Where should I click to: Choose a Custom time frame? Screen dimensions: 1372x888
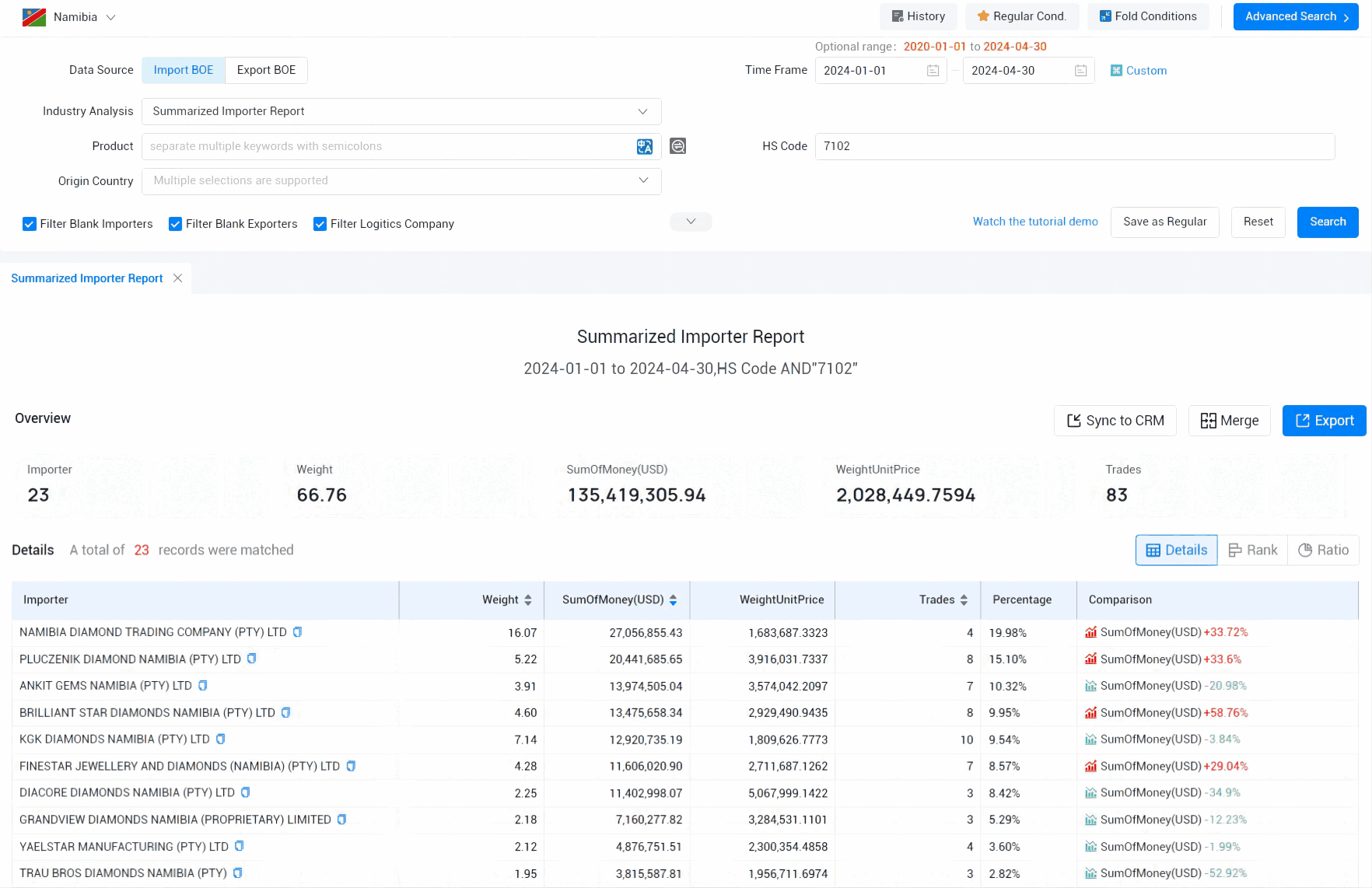pyautogui.click(x=1139, y=71)
